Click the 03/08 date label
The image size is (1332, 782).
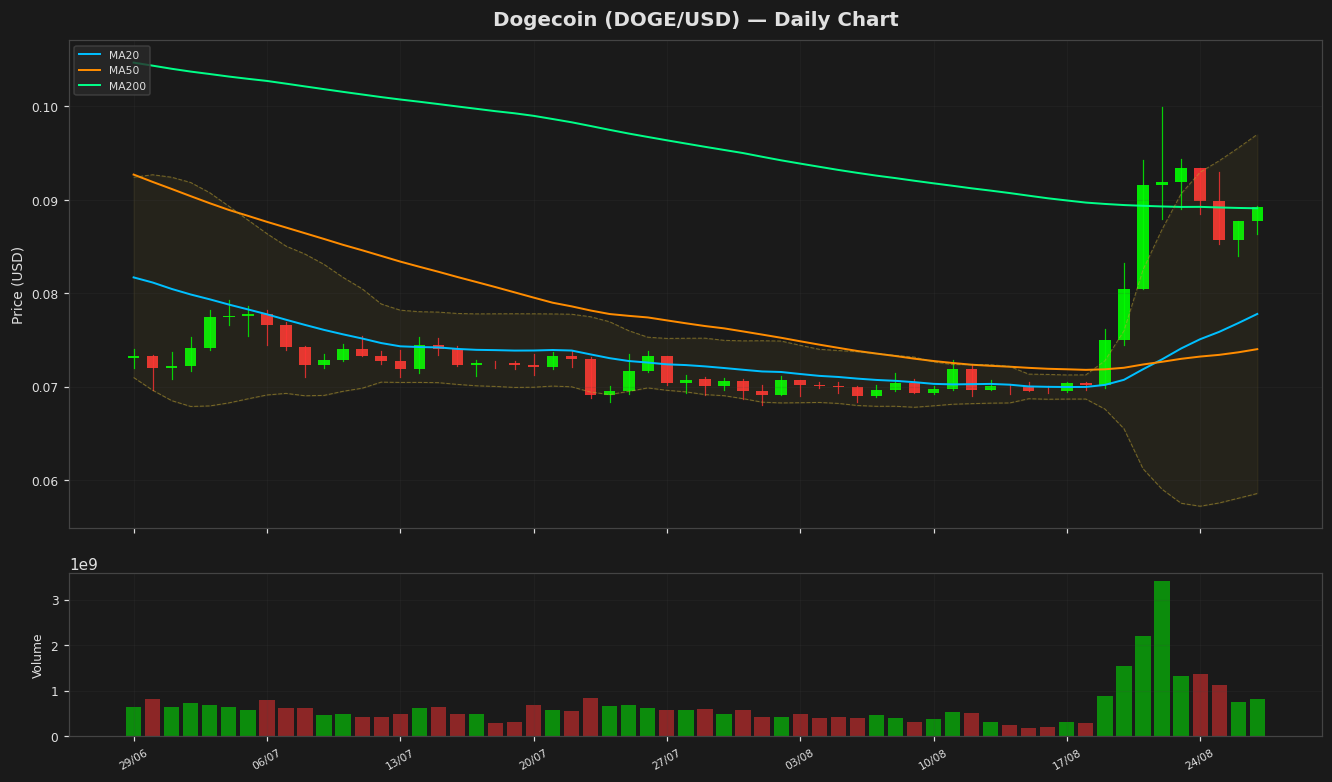pos(800,759)
